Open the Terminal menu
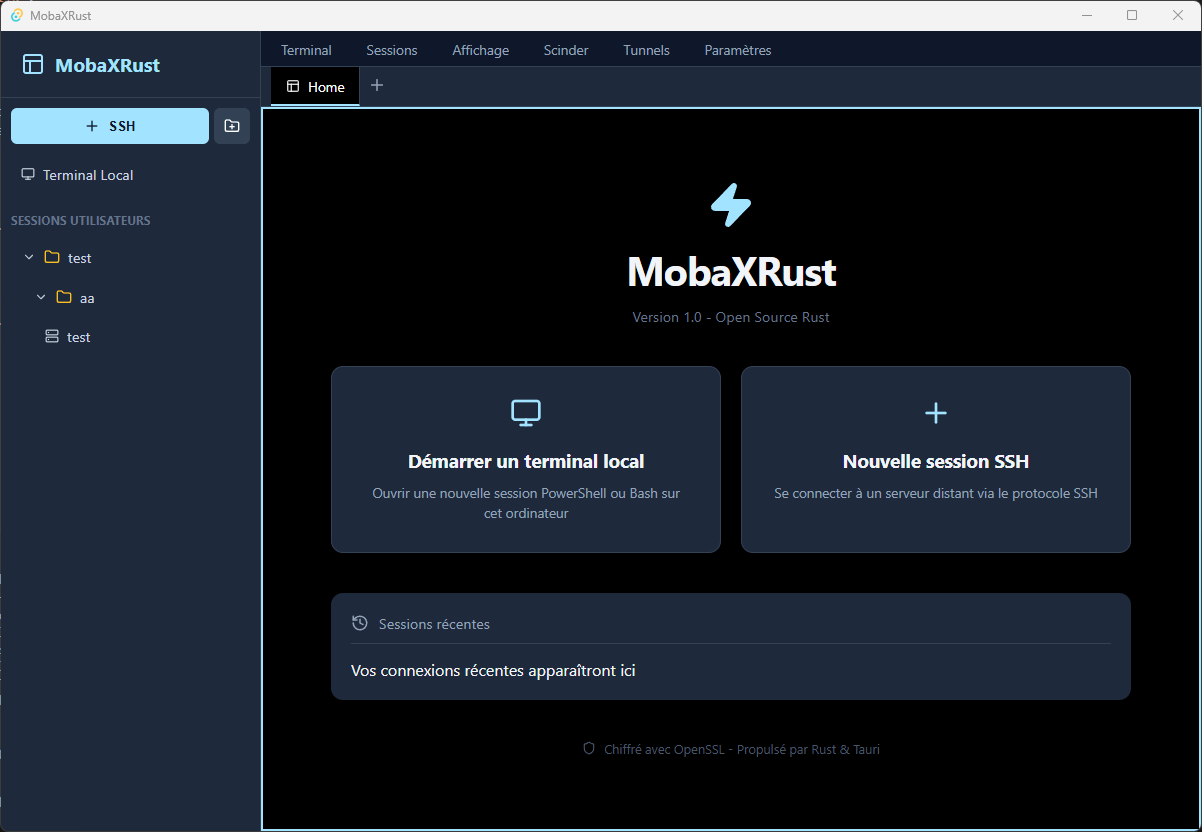 pyautogui.click(x=306, y=50)
